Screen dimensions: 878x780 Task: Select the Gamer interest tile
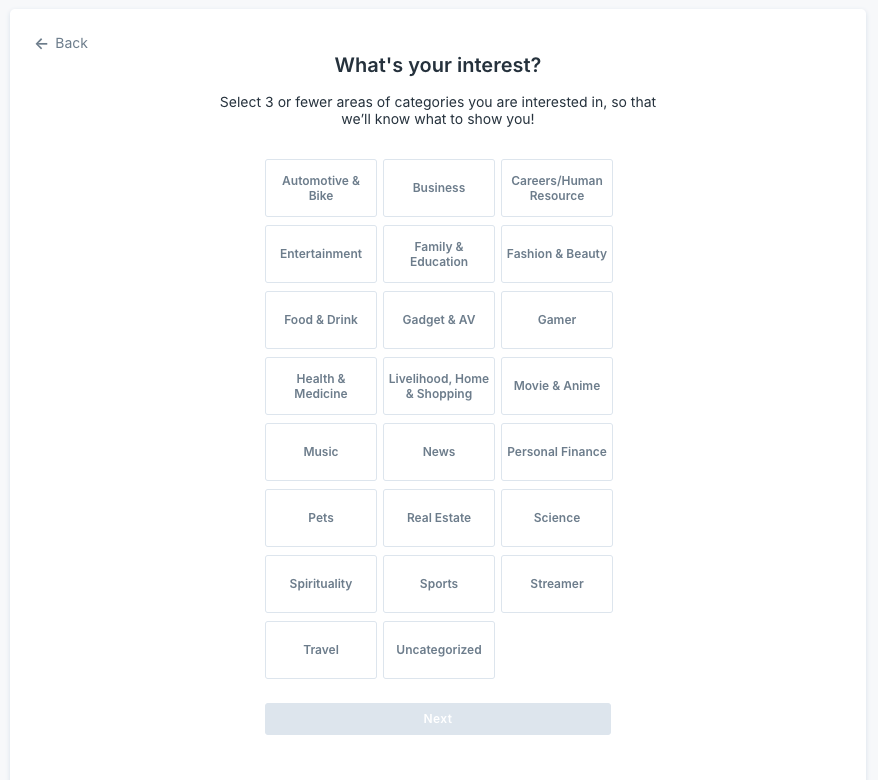click(557, 320)
